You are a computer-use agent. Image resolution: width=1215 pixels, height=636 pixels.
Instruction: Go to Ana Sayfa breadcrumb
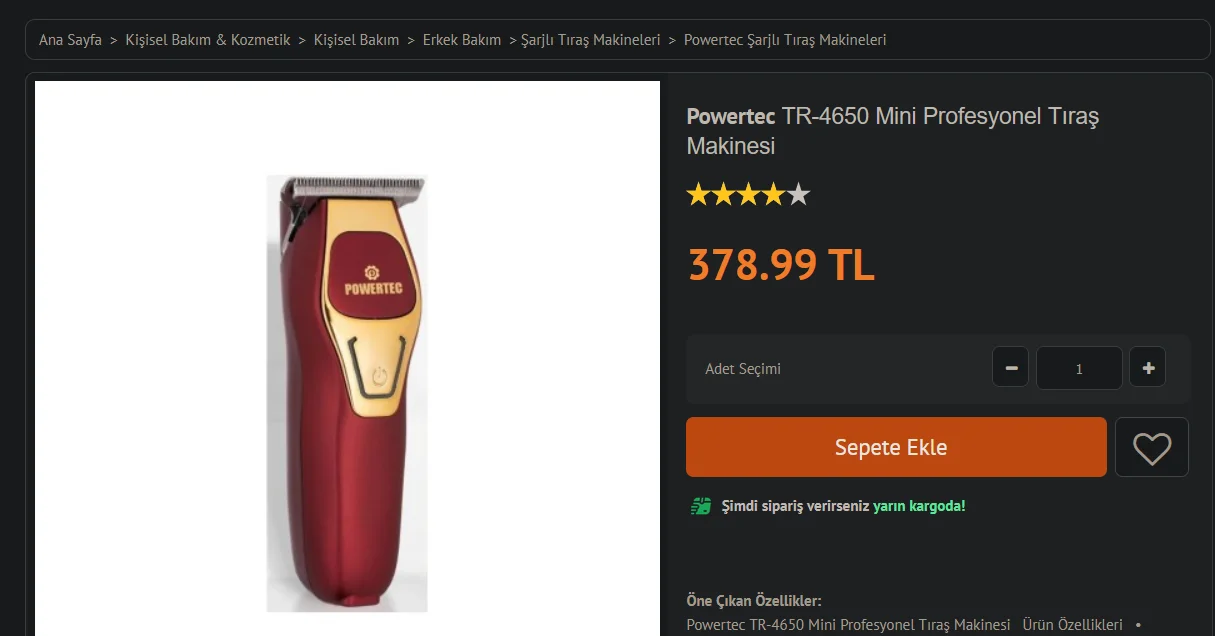[x=70, y=40]
